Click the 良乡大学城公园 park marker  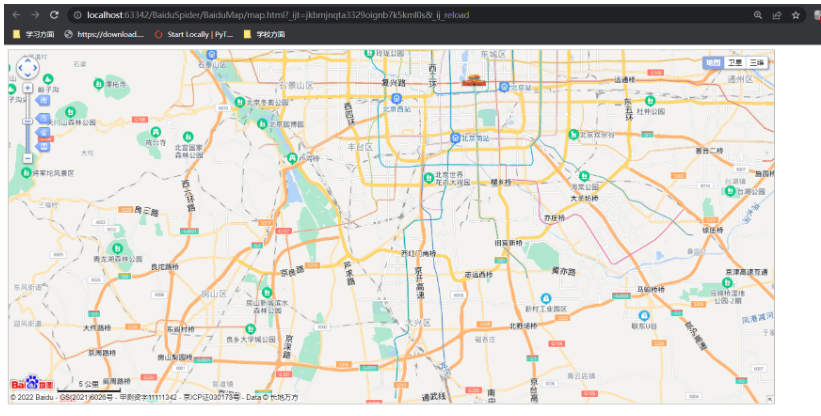click(x=250, y=329)
